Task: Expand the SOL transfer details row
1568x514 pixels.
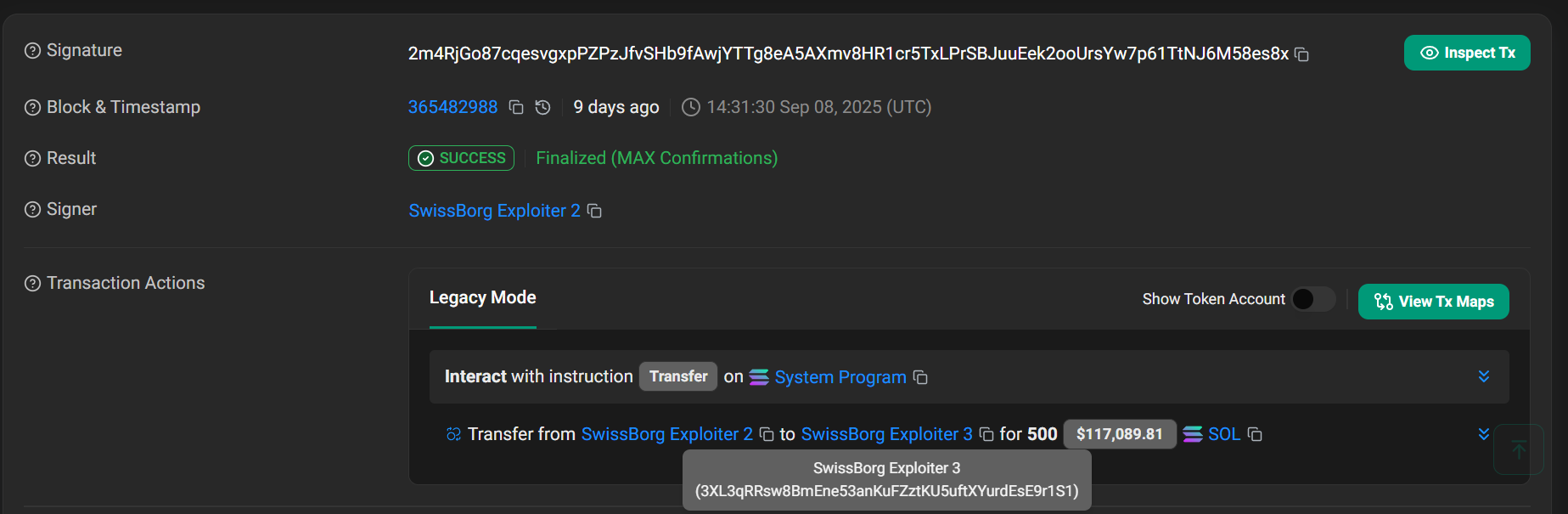Action: pos(1484,434)
